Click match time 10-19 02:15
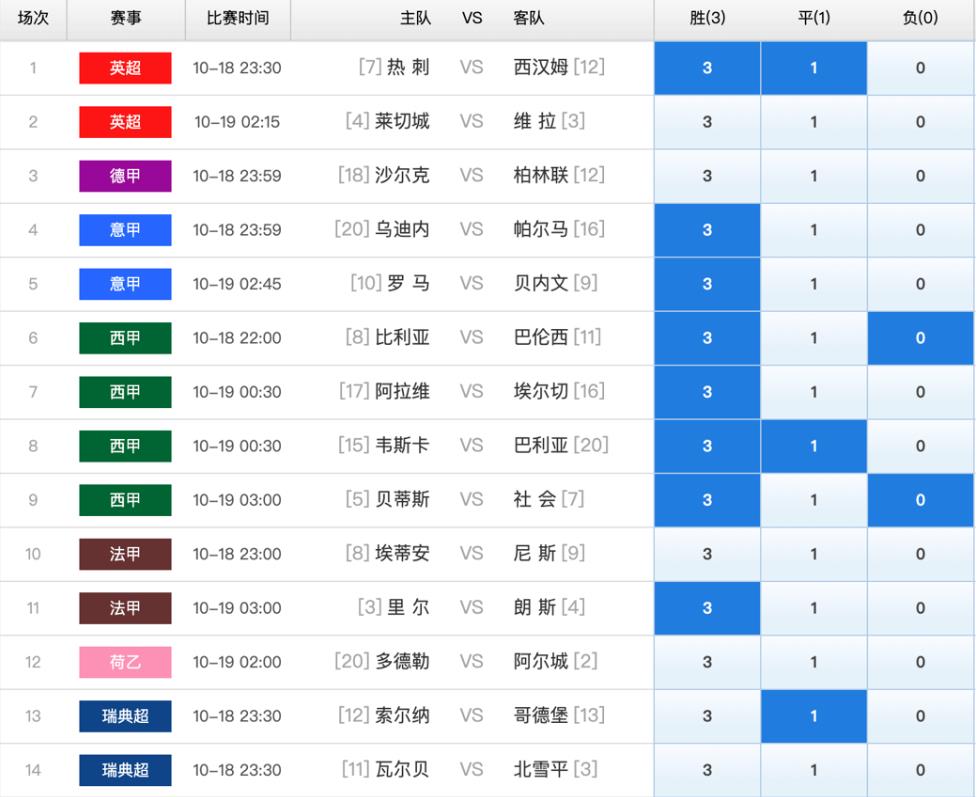Image resolution: width=977 pixels, height=797 pixels. point(237,122)
